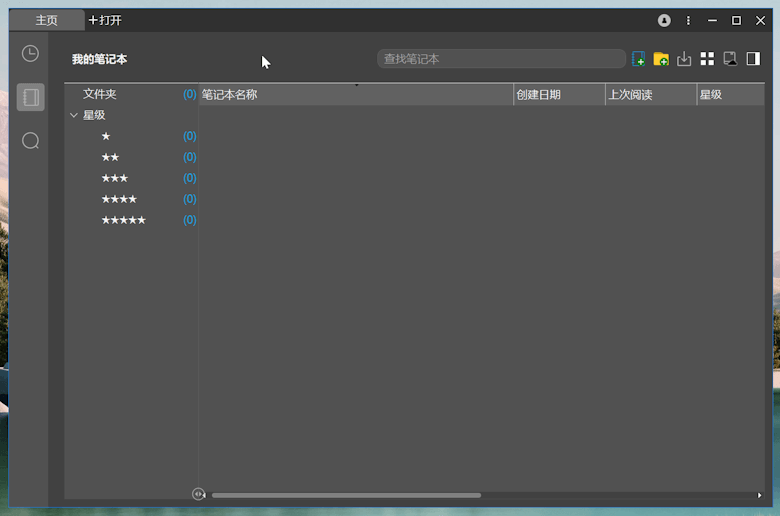Click the notebook cover image icon

point(730,59)
